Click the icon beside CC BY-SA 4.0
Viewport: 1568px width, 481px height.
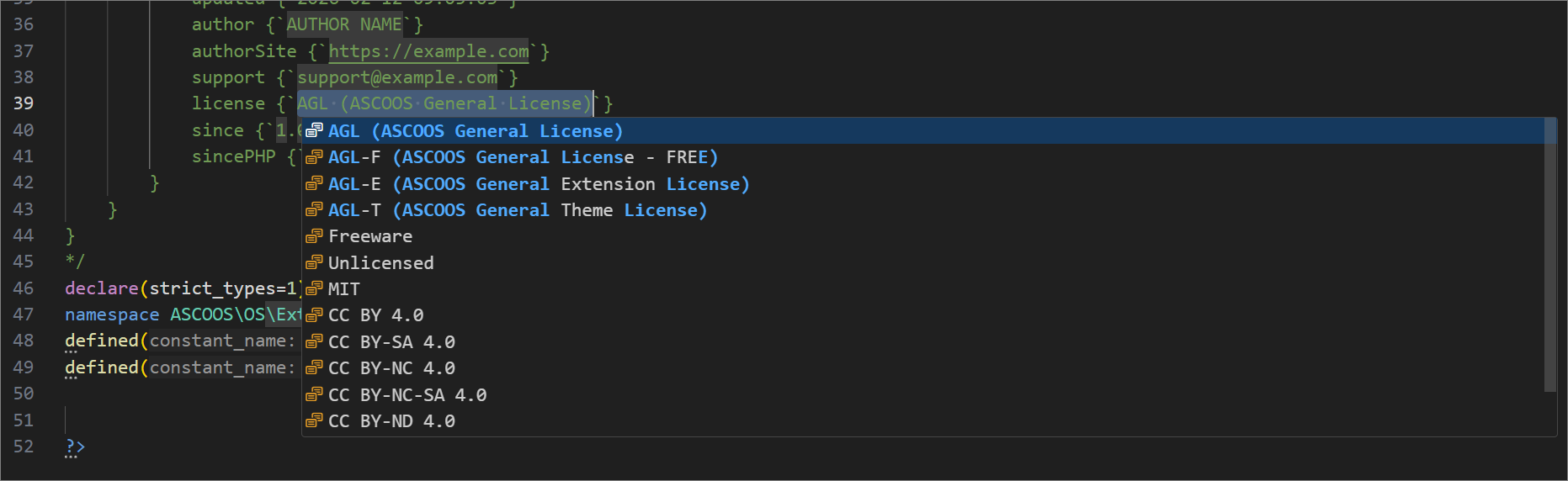click(x=314, y=341)
